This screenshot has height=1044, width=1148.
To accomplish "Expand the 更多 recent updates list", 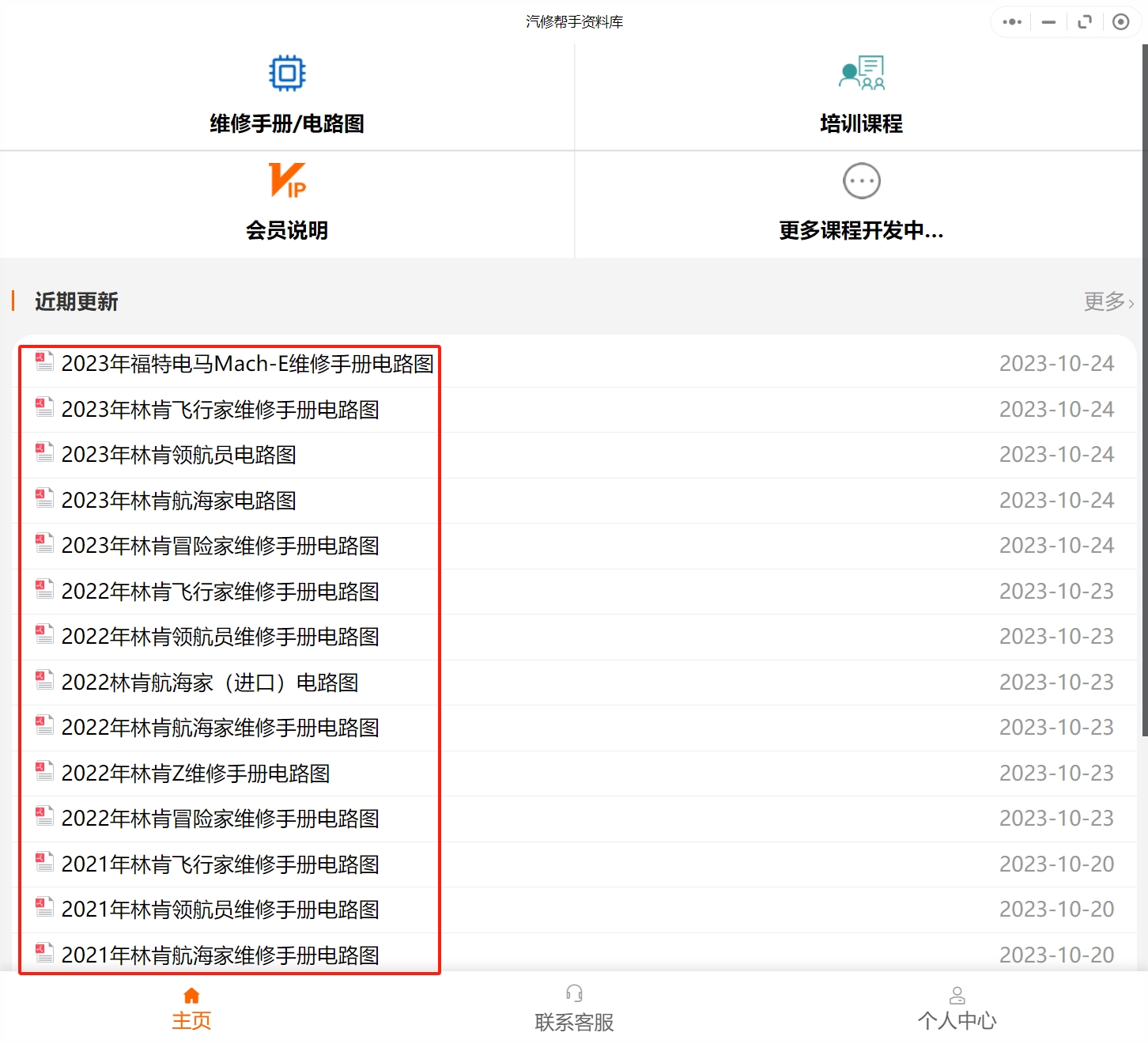I will [x=1106, y=301].
